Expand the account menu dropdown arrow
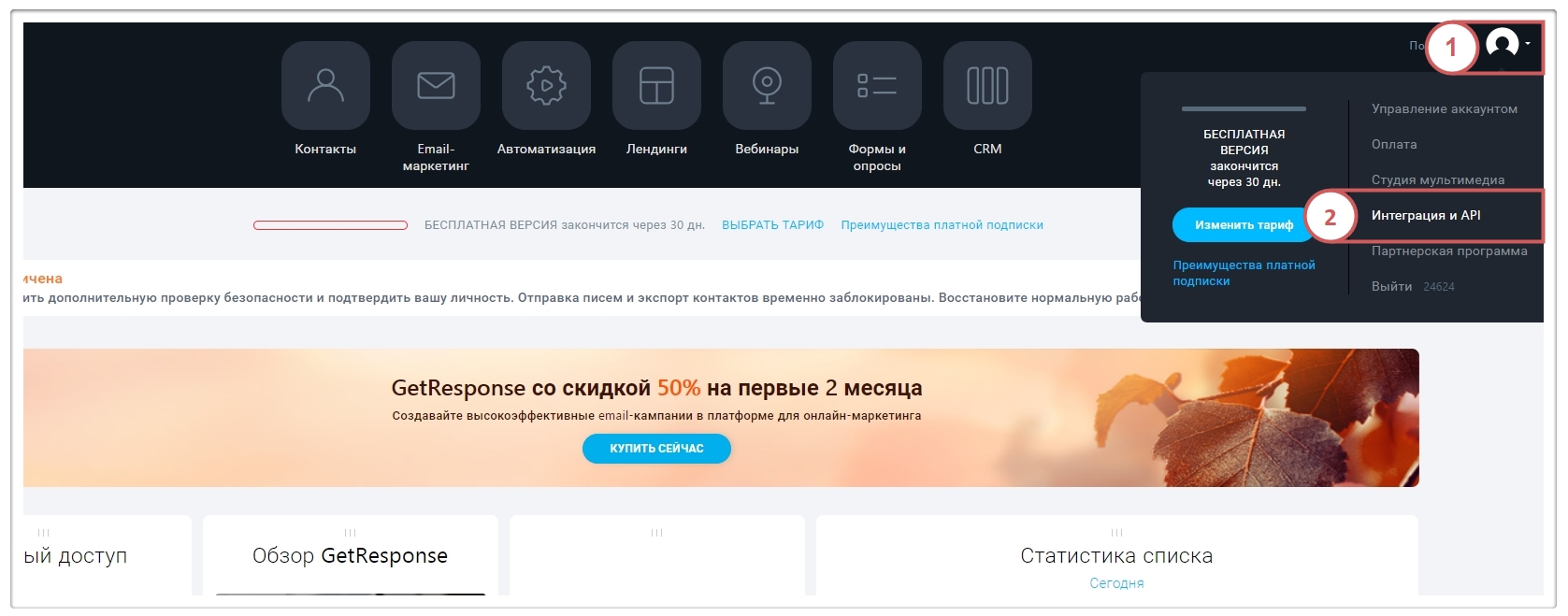Image resolution: width=1568 pixels, height=616 pixels. pyautogui.click(x=1528, y=44)
